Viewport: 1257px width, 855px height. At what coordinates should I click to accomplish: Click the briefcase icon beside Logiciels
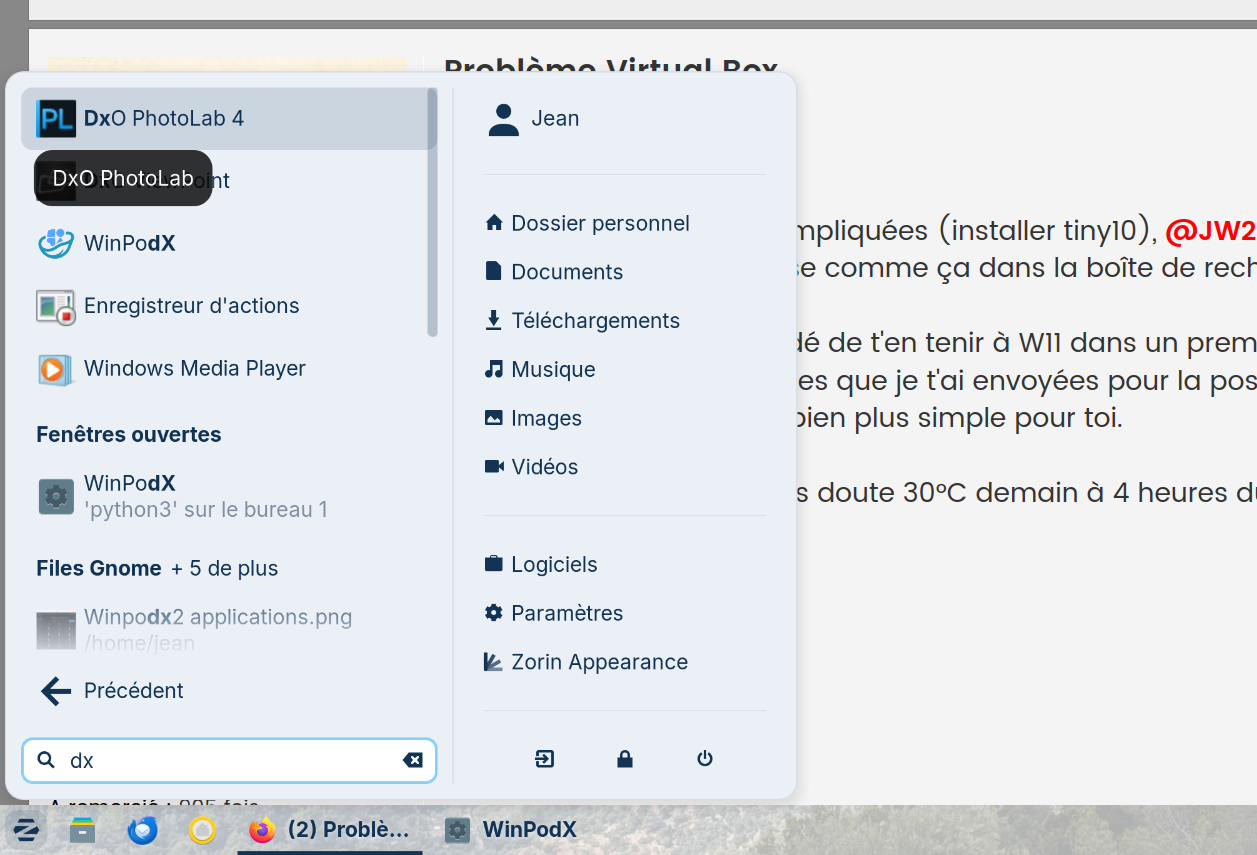coord(493,564)
